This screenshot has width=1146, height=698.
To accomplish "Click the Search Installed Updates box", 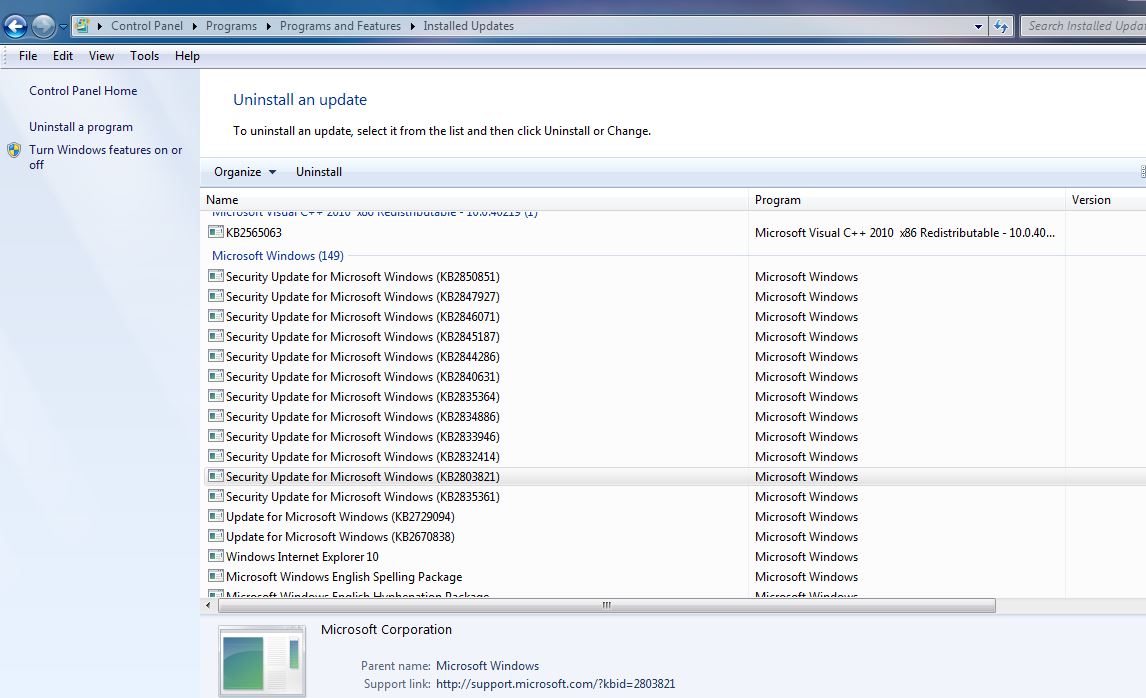I will pyautogui.click(x=1084, y=26).
